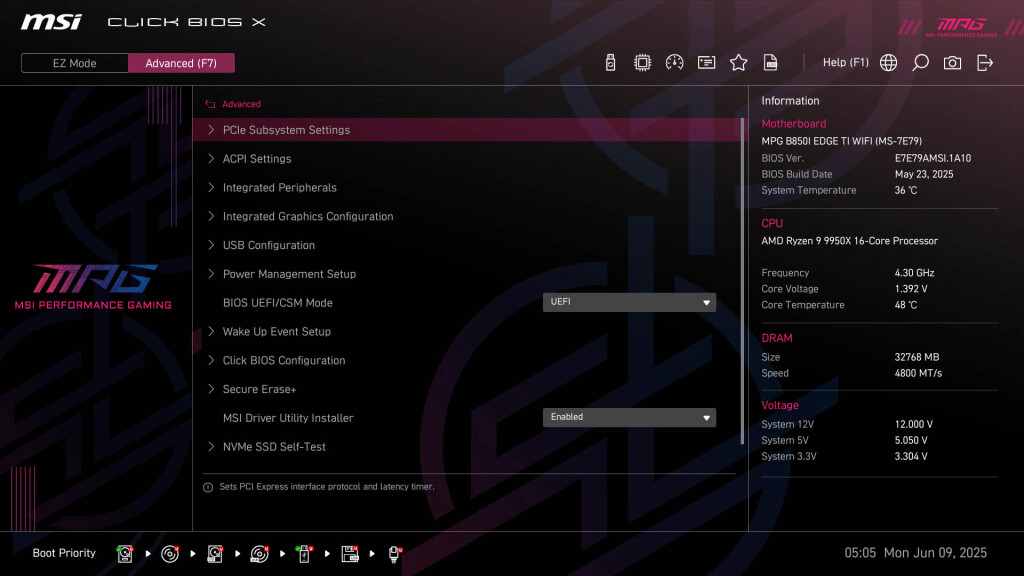Select the Advanced (F7) tab
The height and width of the screenshot is (576, 1024).
(x=181, y=63)
